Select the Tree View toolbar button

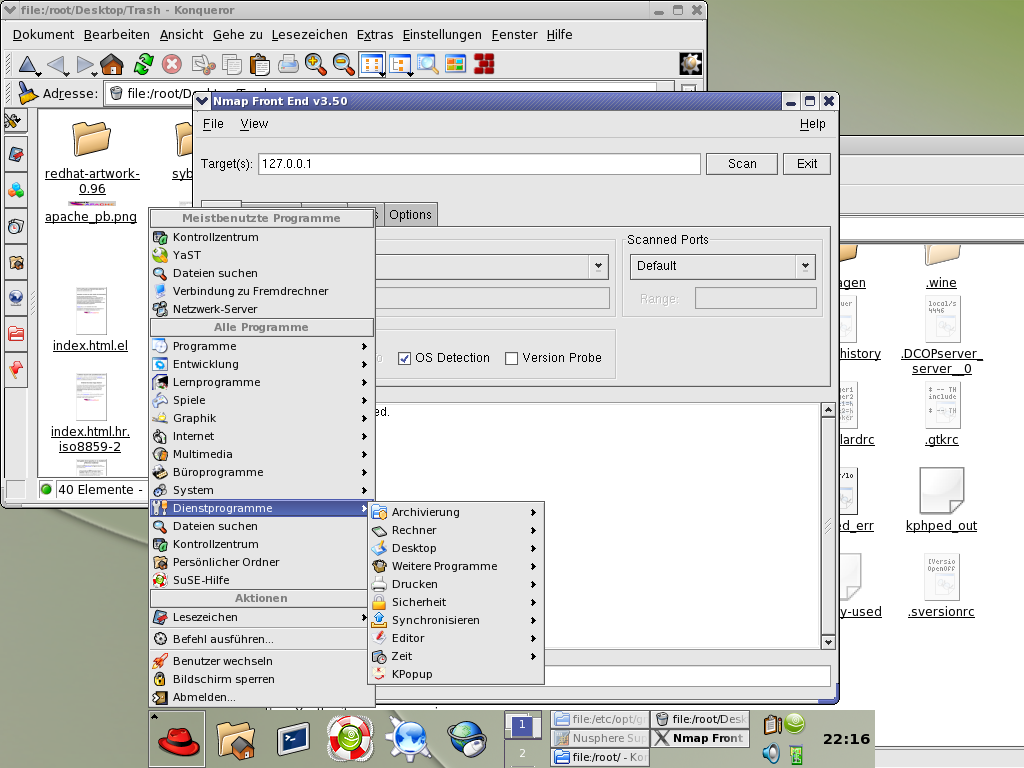(x=400, y=65)
